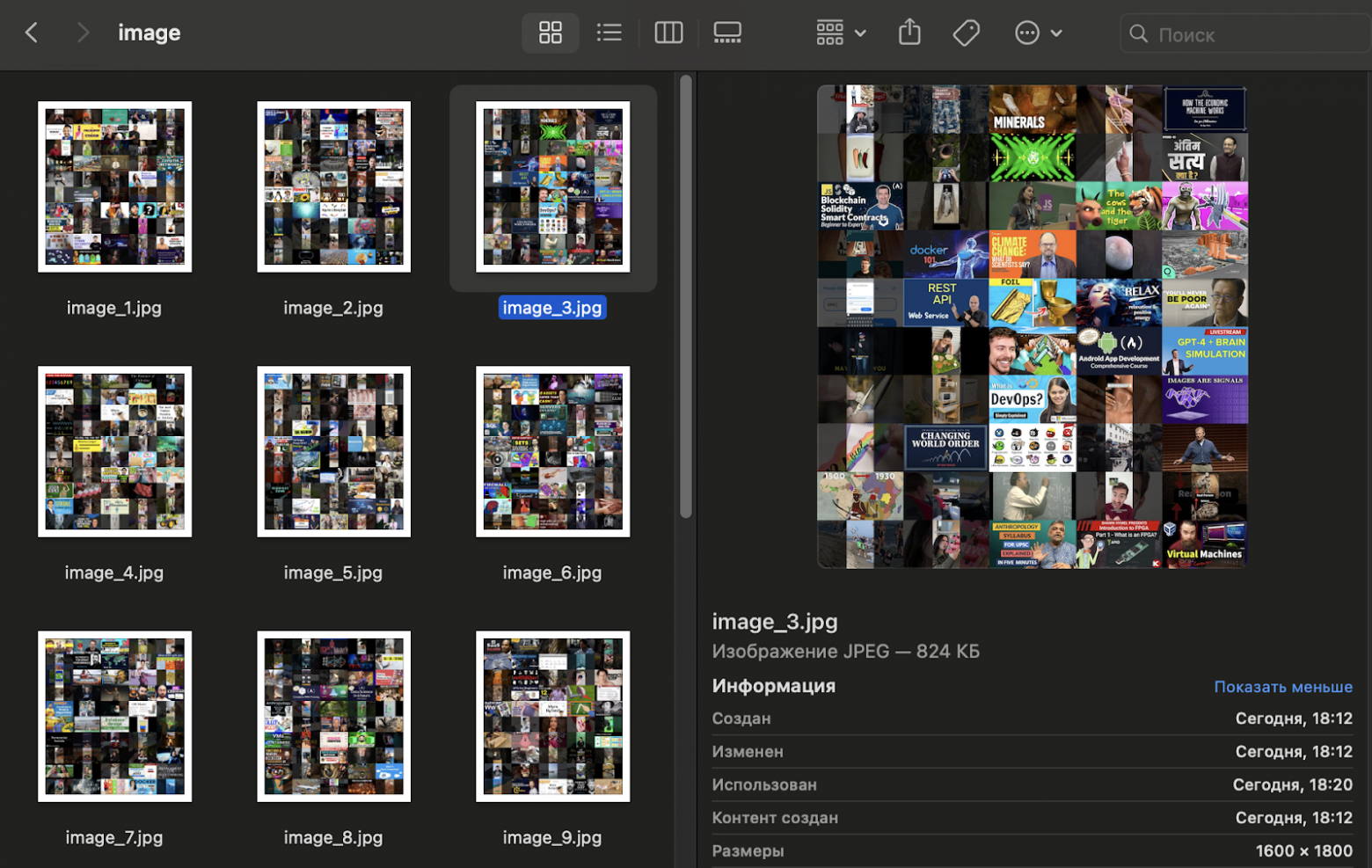
Task: Click the large preview image of image_3.jpg
Action: tap(1032, 326)
